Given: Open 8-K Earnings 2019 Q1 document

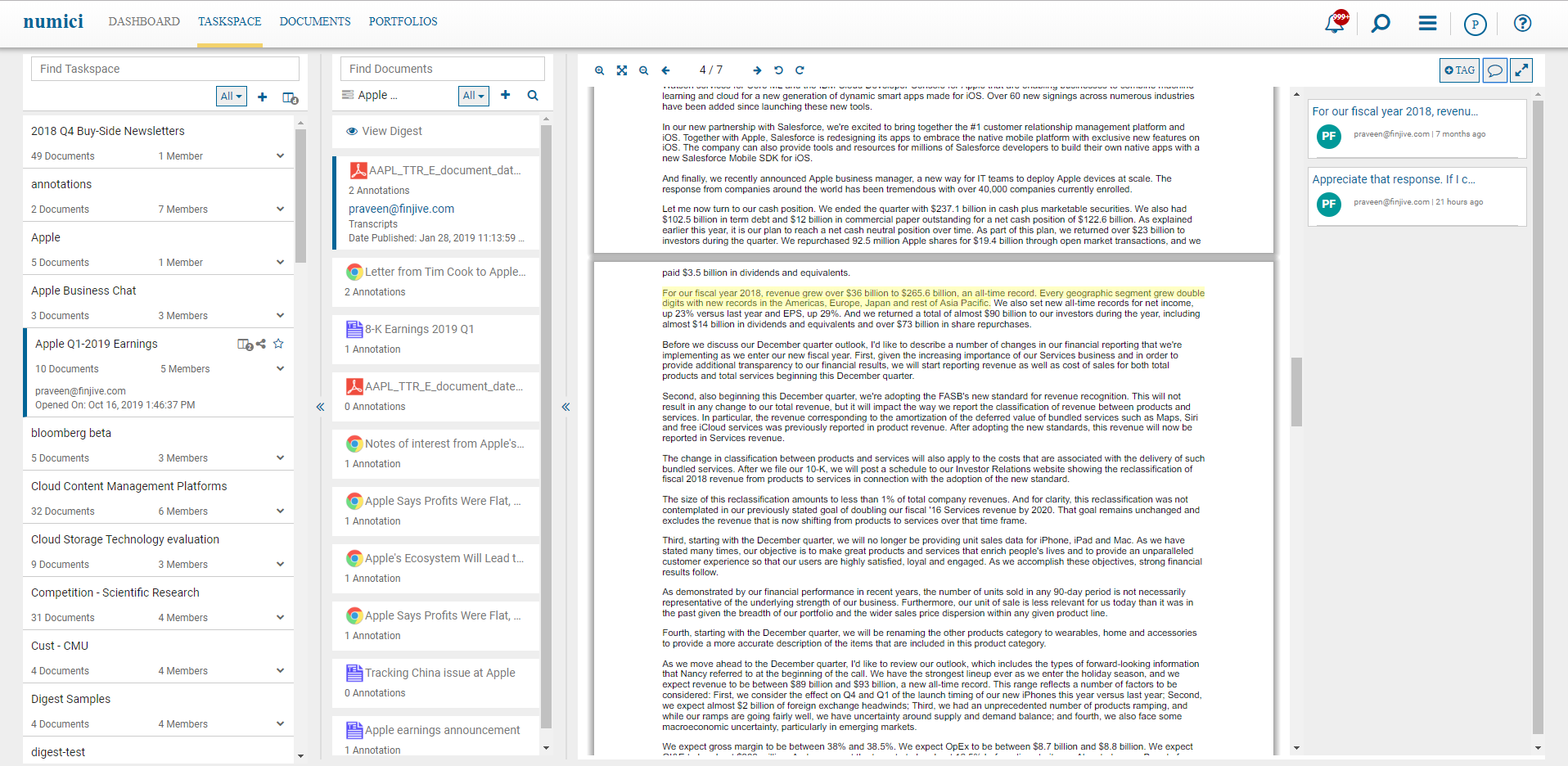Looking at the screenshot, I should tap(436, 338).
